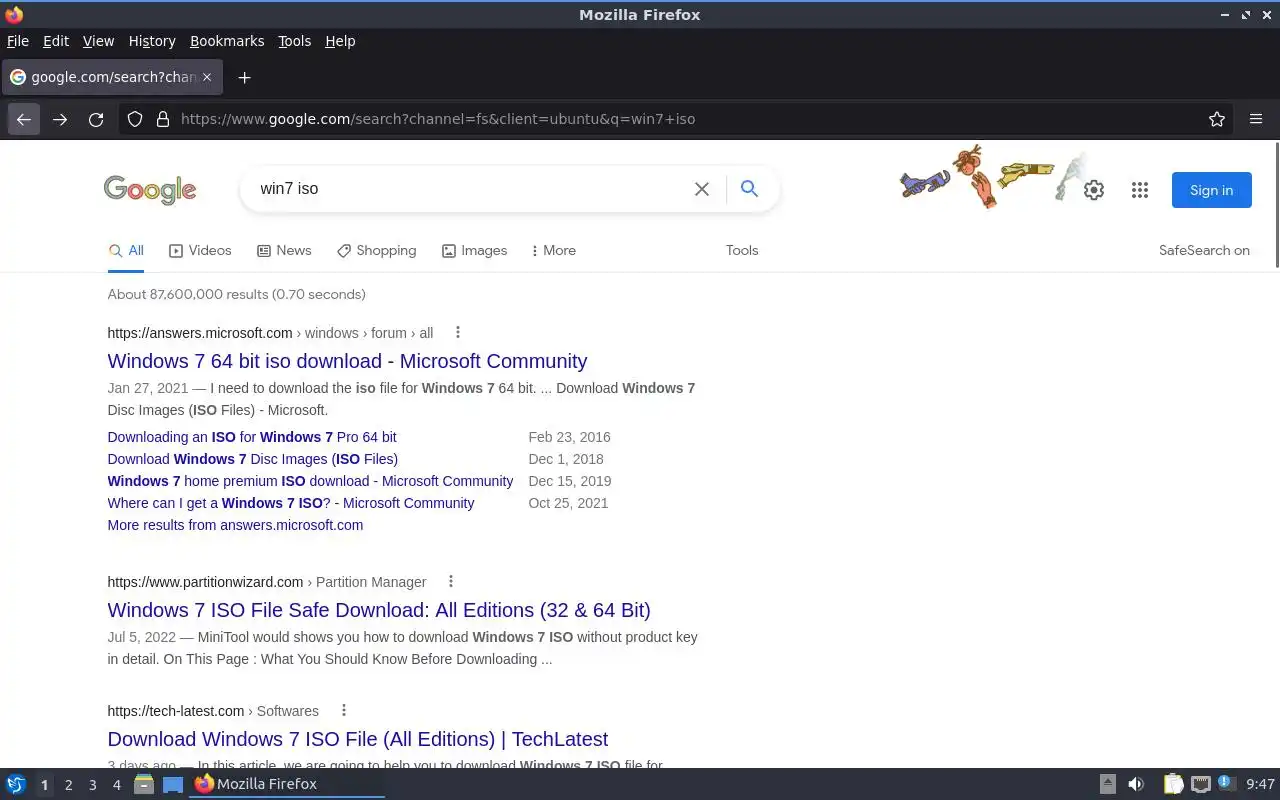This screenshot has height=800, width=1280.
Task: Select the All search tab
Action: tap(126, 251)
